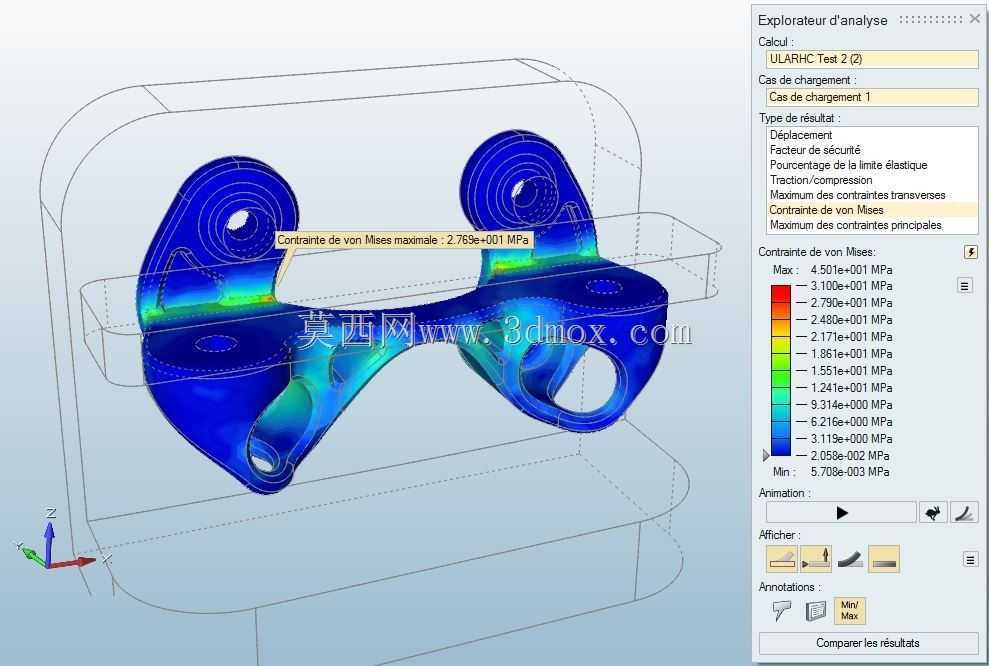
Task: Click the legend value 1.241e+001 MPa
Action: coord(851,388)
